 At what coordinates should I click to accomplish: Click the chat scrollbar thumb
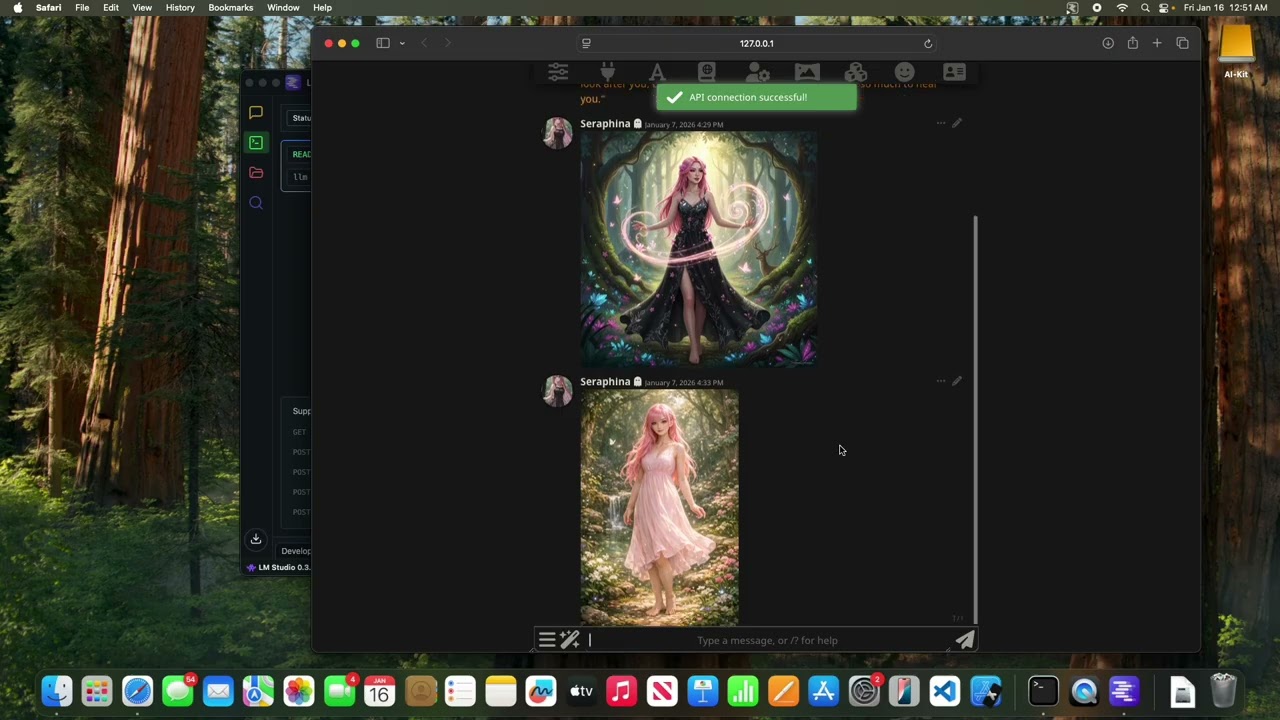coord(975,420)
